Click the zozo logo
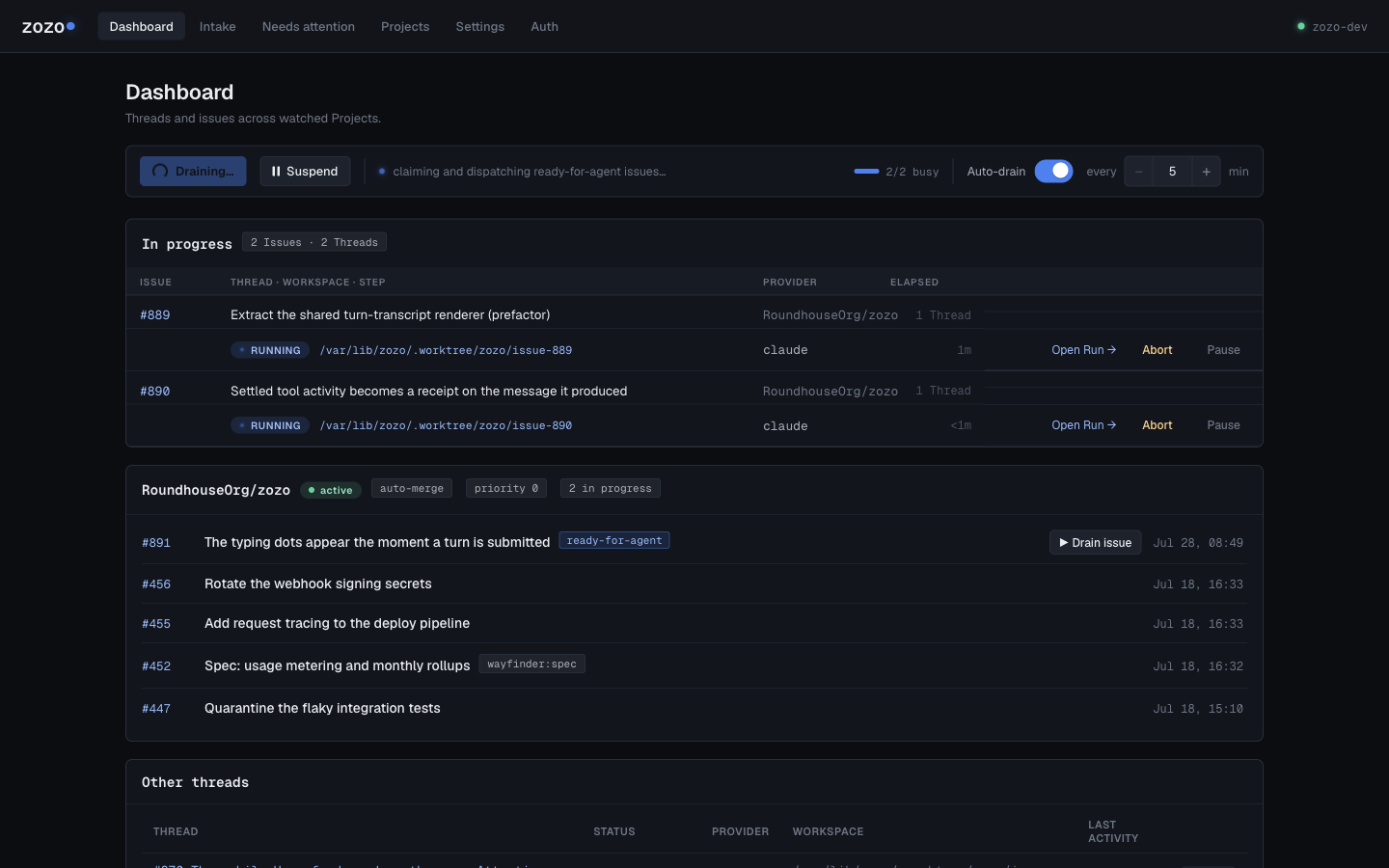 48,27
